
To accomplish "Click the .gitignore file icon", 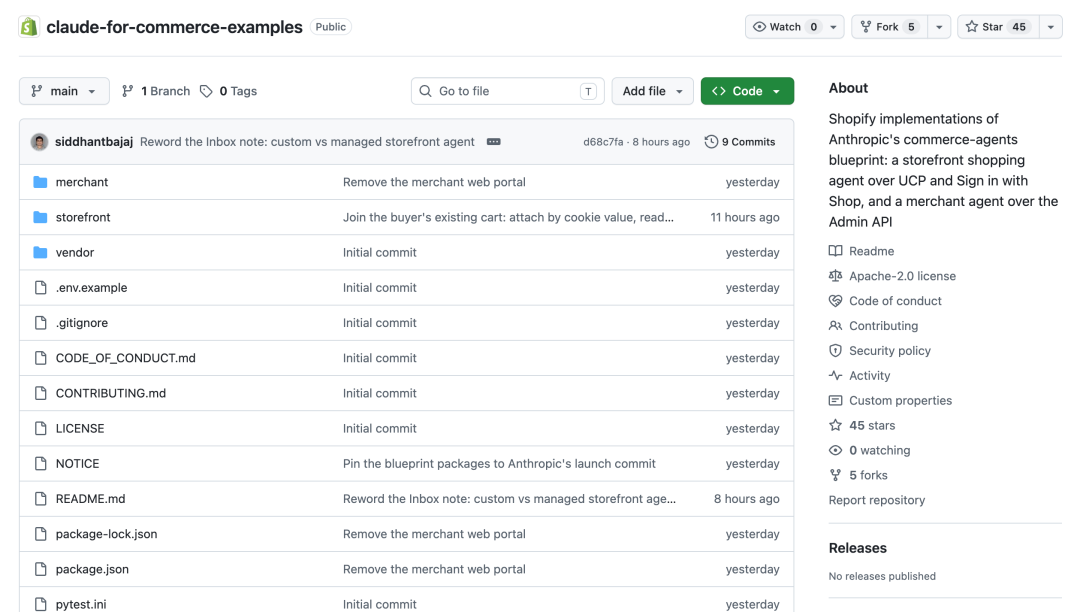I will 41,322.
